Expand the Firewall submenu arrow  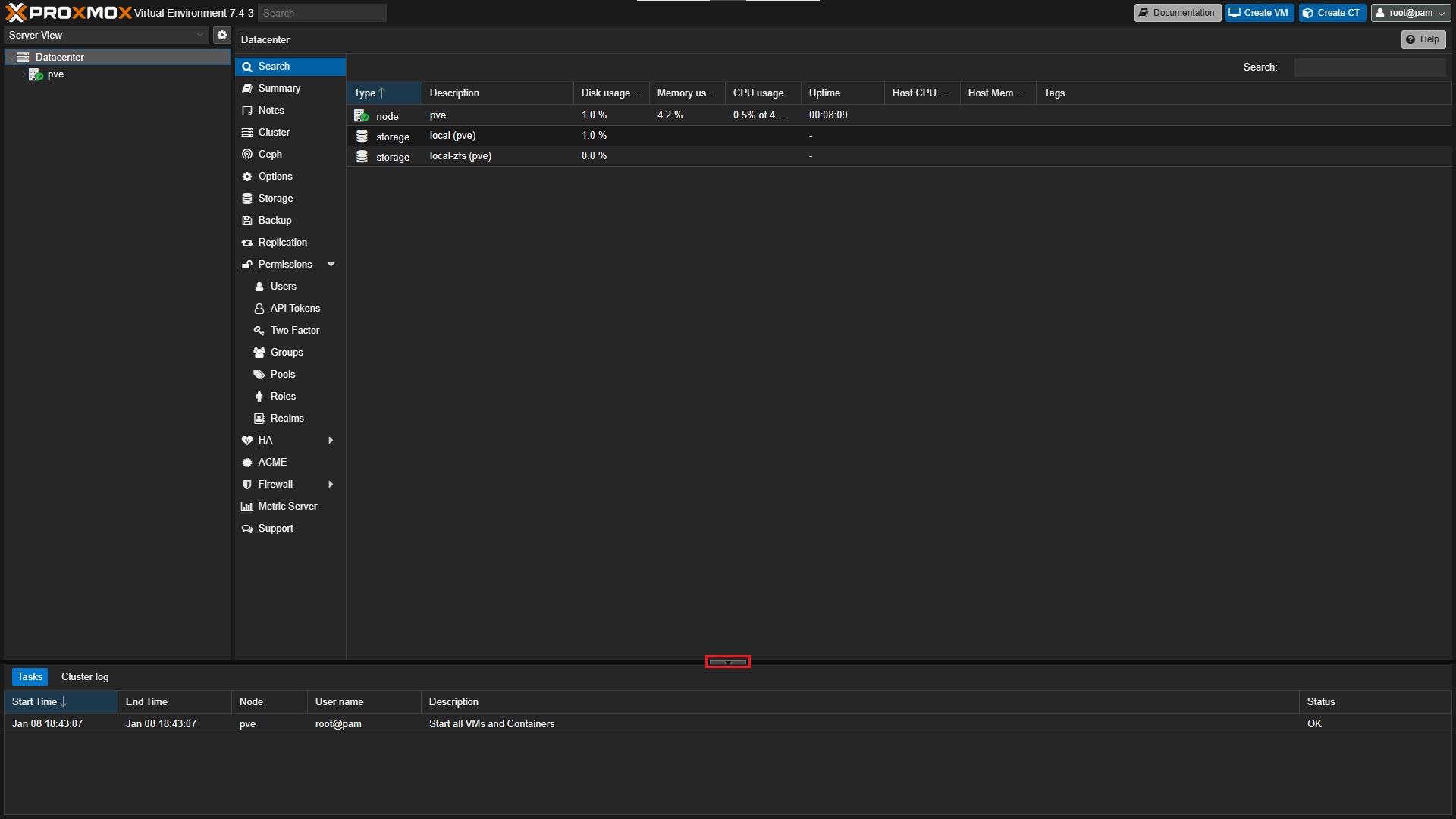click(x=331, y=484)
